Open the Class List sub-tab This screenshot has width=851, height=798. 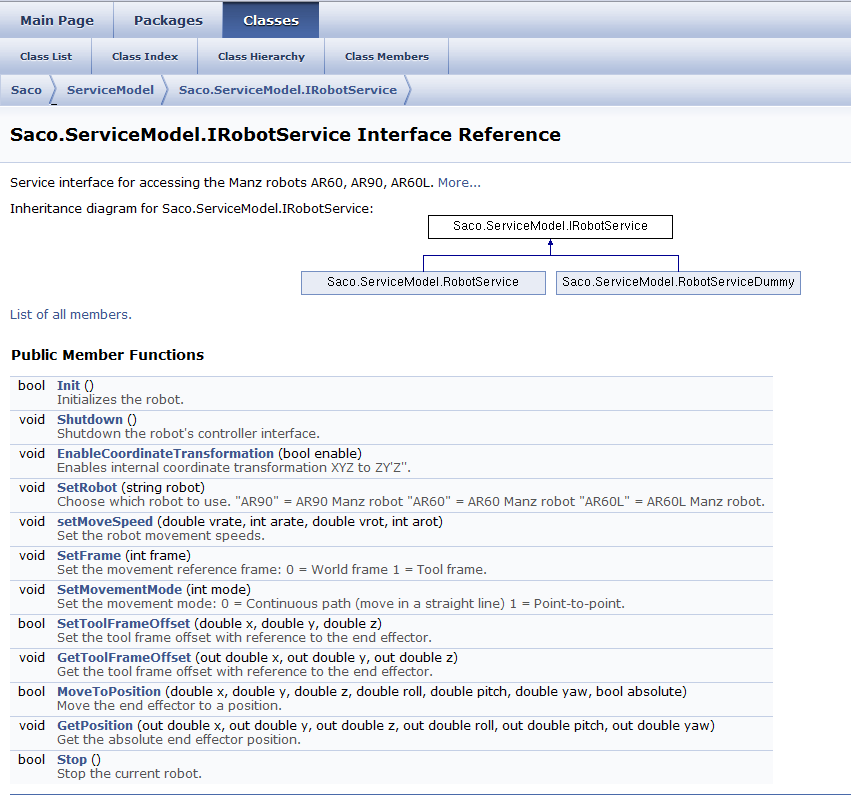click(46, 56)
